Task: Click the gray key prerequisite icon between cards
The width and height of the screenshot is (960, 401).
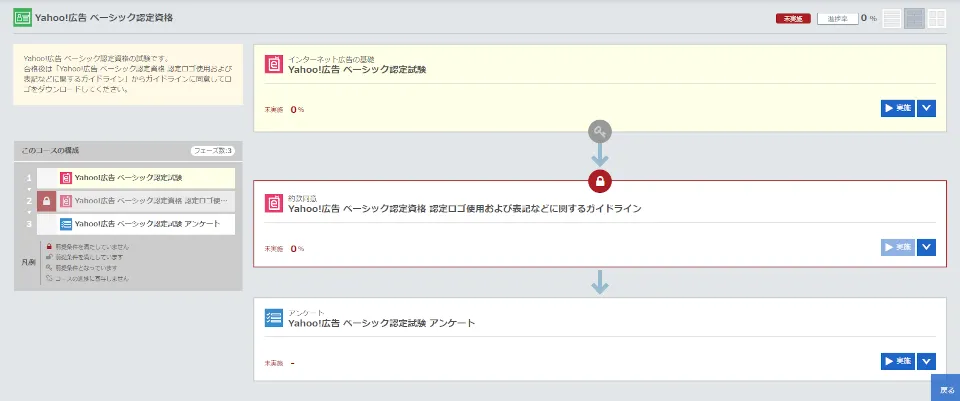Action: (600, 131)
